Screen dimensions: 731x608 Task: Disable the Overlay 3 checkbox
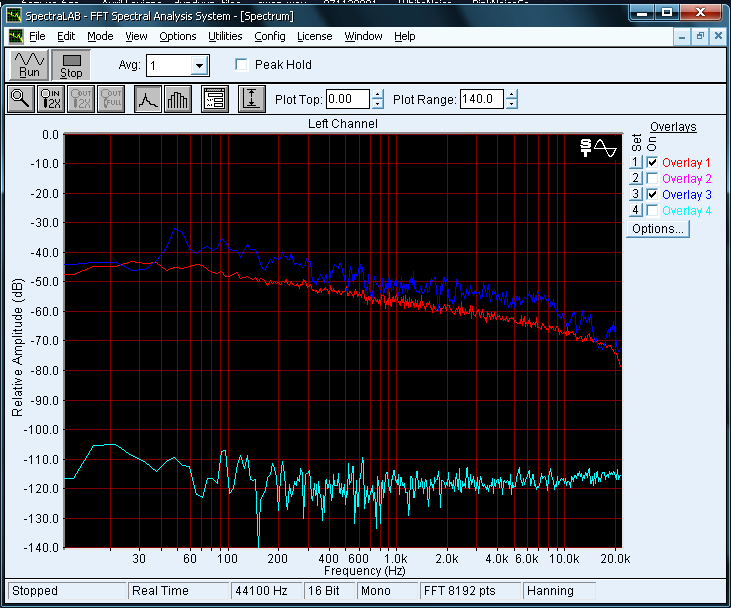pos(652,194)
